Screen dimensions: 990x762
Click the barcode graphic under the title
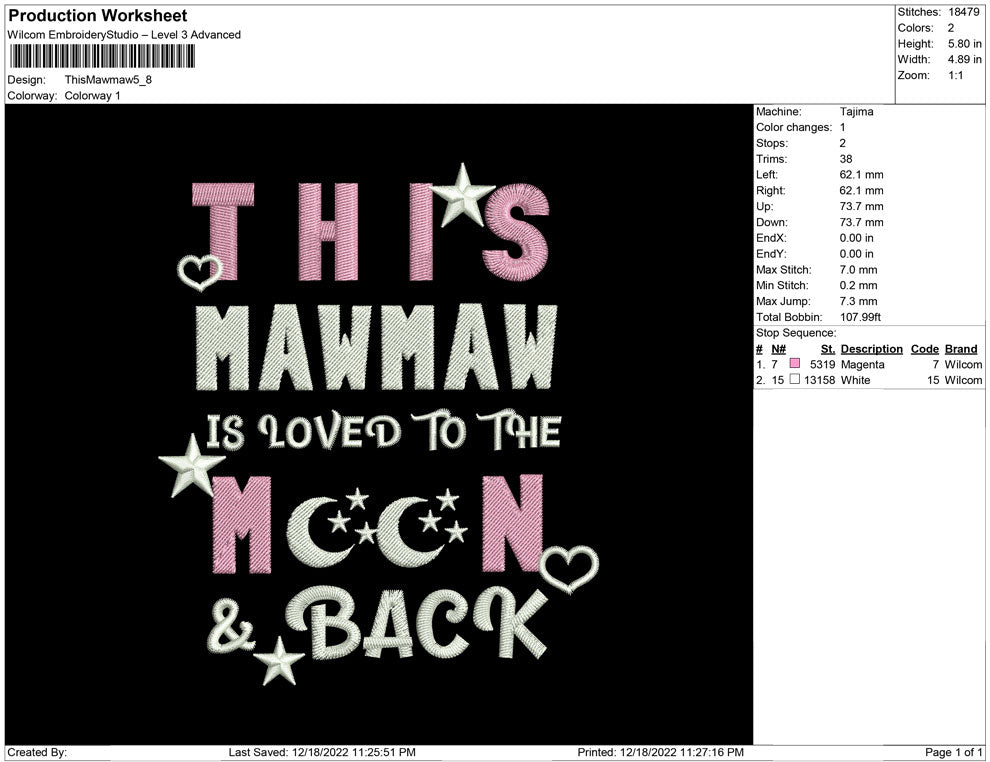click(x=102, y=56)
